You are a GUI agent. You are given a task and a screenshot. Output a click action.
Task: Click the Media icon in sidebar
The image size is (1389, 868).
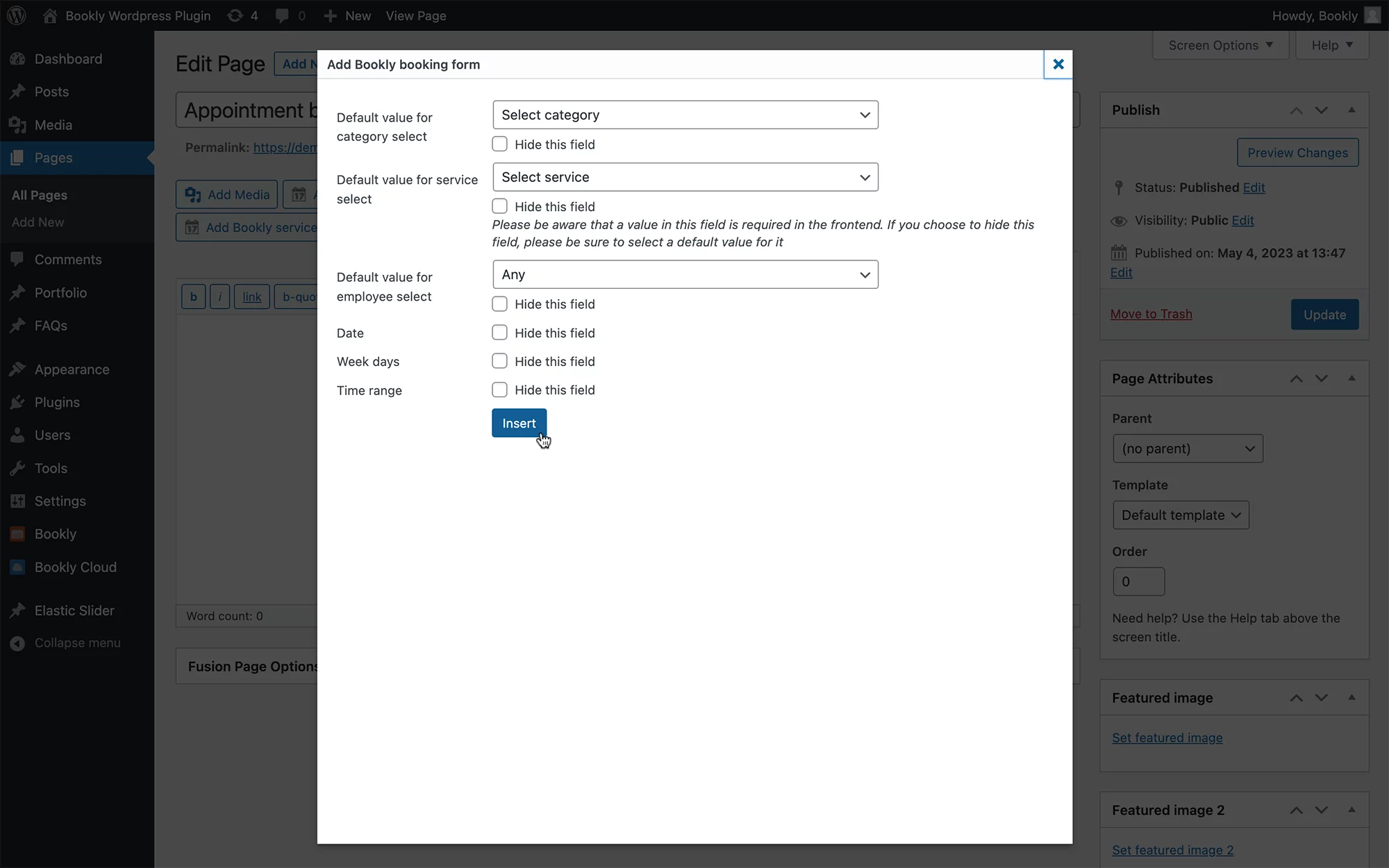pyautogui.click(x=18, y=125)
